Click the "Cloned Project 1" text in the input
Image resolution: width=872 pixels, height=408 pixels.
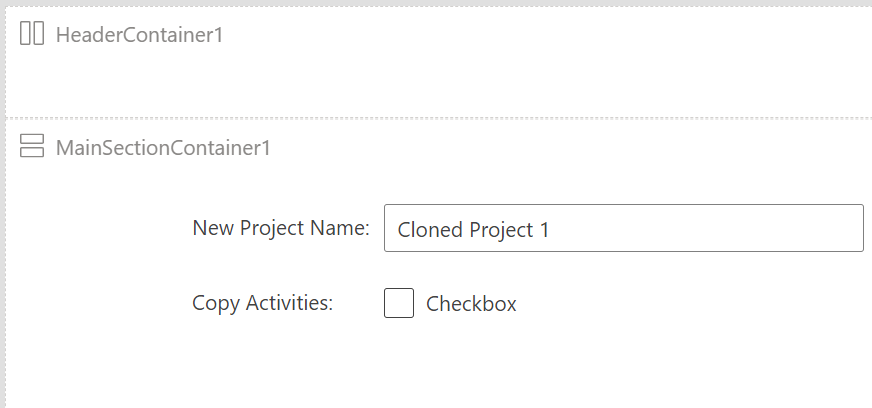pos(473,230)
